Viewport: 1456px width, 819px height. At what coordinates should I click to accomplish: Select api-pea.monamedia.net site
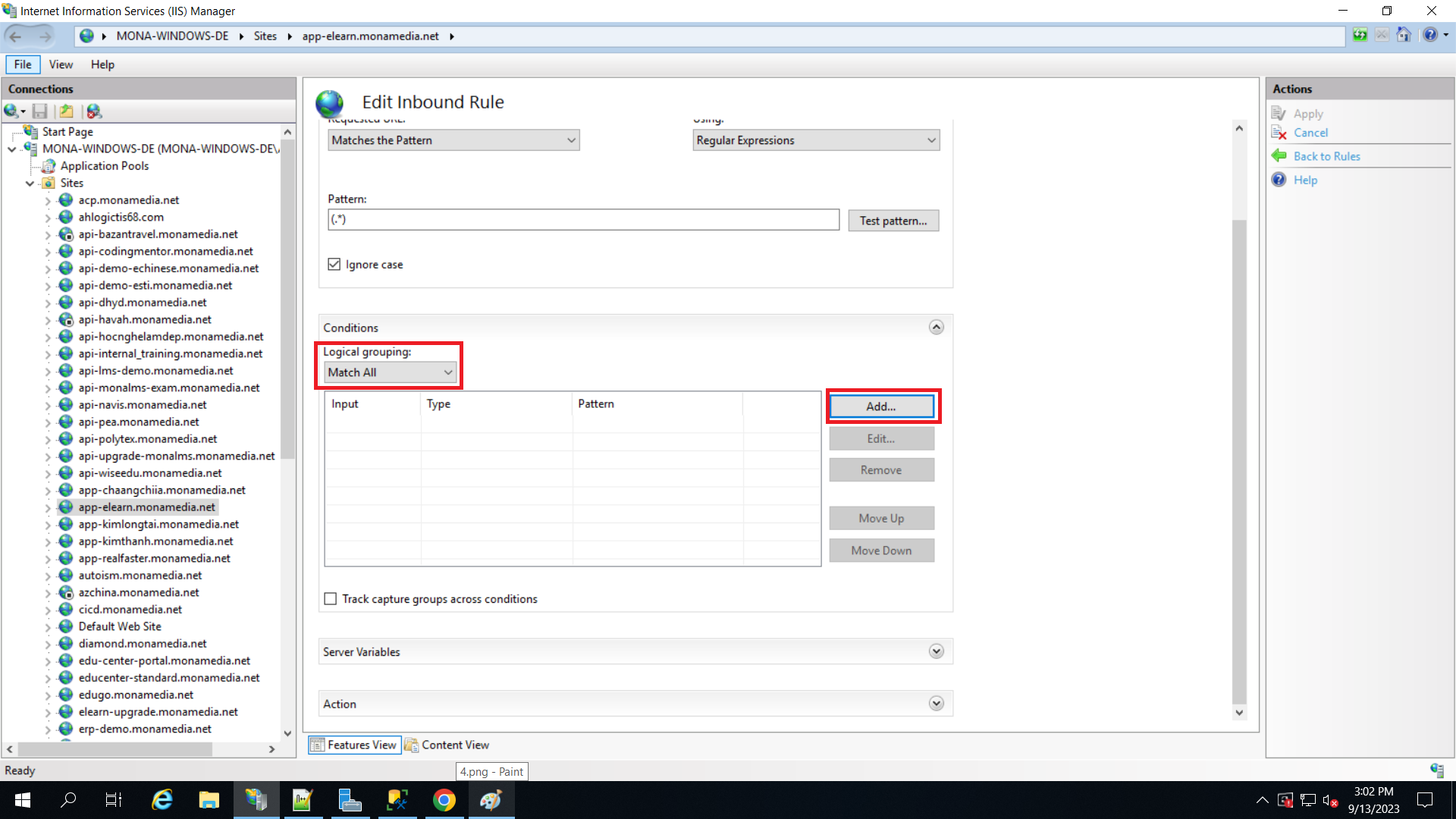pyautogui.click(x=139, y=422)
